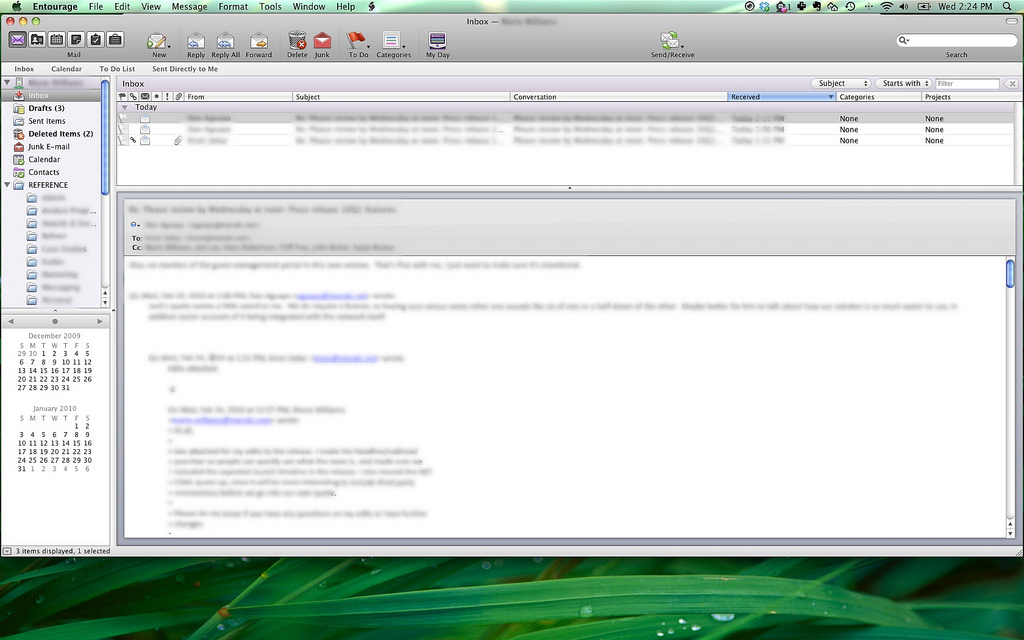Image resolution: width=1024 pixels, height=640 pixels.
Task: Open the Starts with condition dropdown
Action: click(903, 84)
